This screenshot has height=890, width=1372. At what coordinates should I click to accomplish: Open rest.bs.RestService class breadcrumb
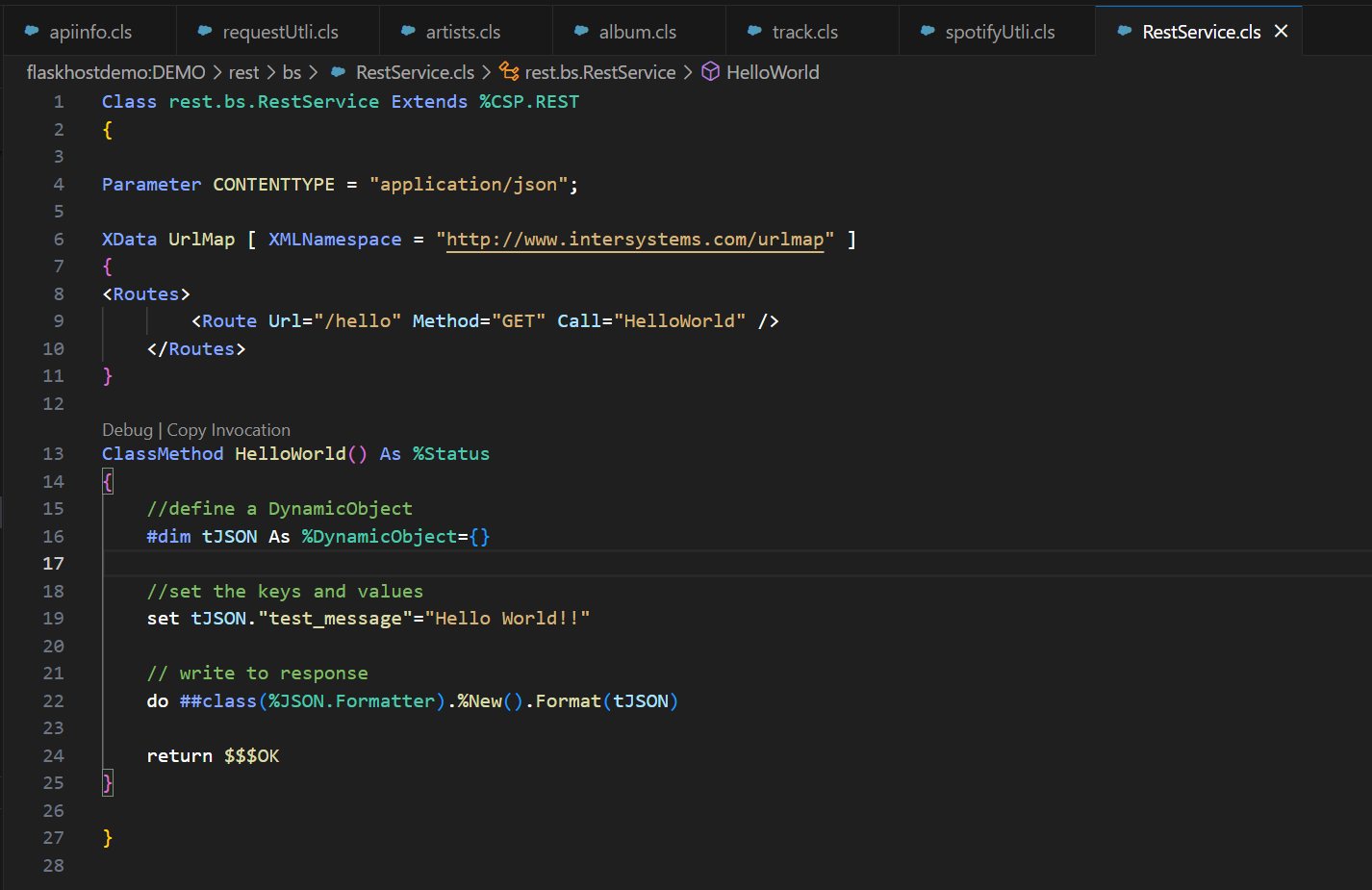point(600,72)
